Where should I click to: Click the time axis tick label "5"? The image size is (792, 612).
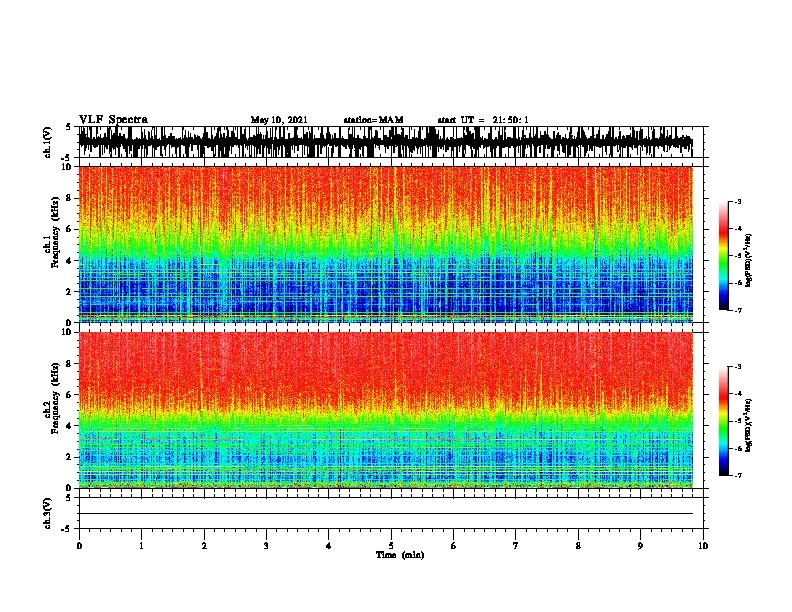391,545
